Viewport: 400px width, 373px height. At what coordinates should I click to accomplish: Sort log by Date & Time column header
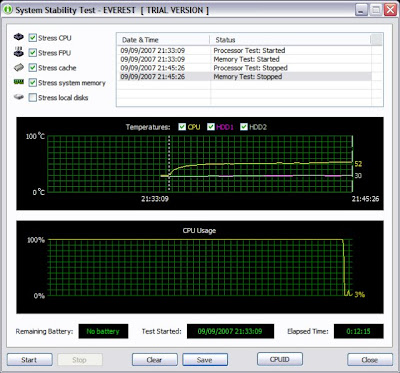(x=163, y=40)
